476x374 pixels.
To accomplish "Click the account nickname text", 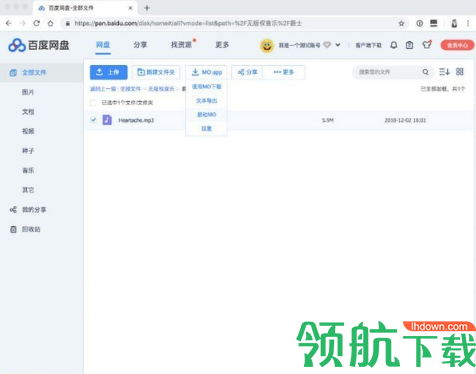I will (299, 45).
